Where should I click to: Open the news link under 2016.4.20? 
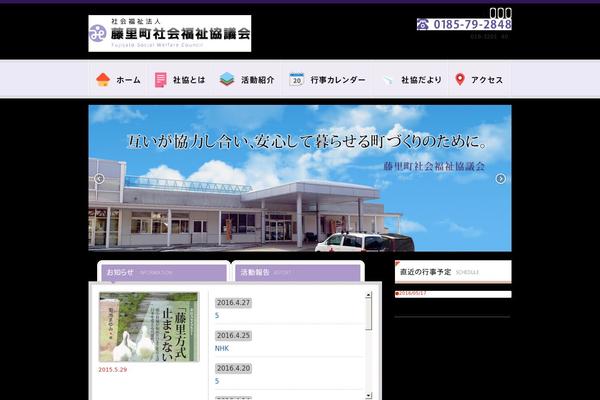(217, 381)
